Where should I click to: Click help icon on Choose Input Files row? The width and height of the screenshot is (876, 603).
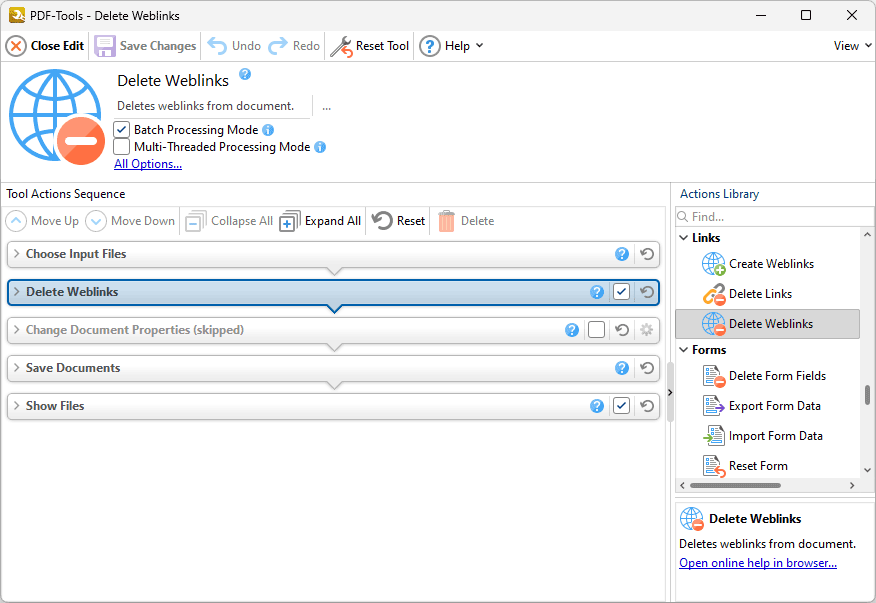[622, 254]
